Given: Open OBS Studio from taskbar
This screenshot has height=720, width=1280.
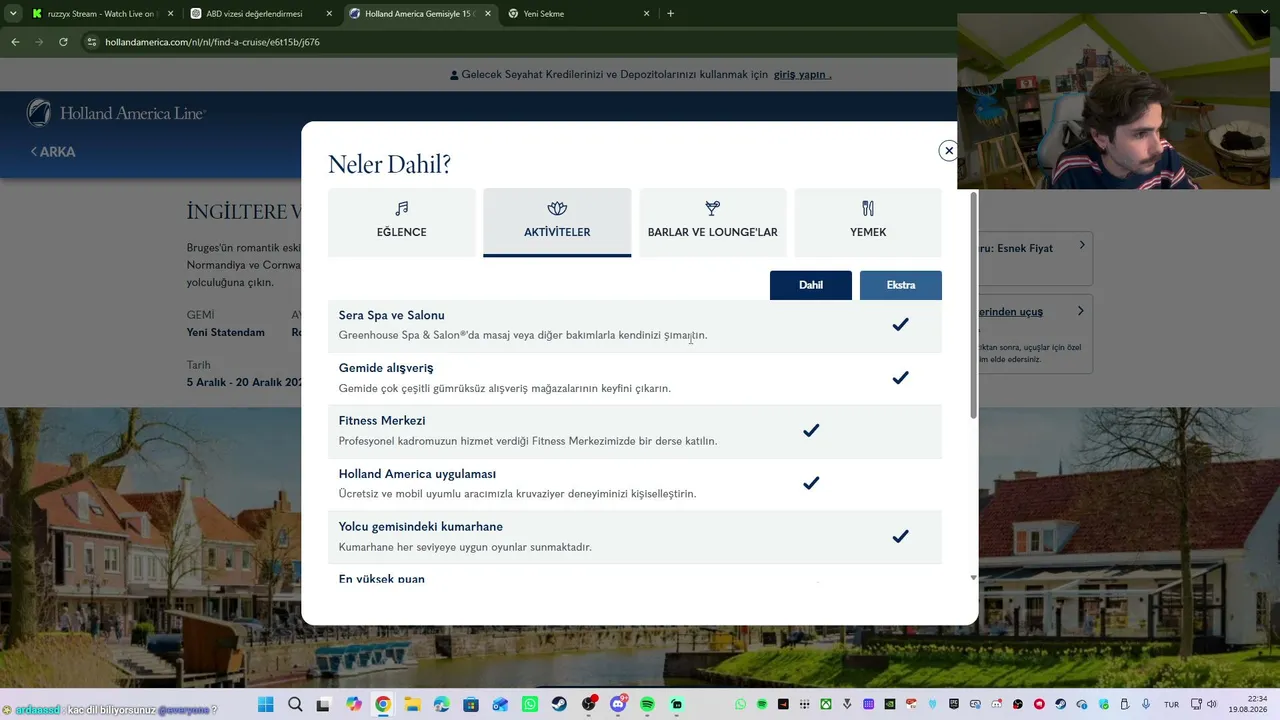Looking at the screenshot, I should (588, 705).
